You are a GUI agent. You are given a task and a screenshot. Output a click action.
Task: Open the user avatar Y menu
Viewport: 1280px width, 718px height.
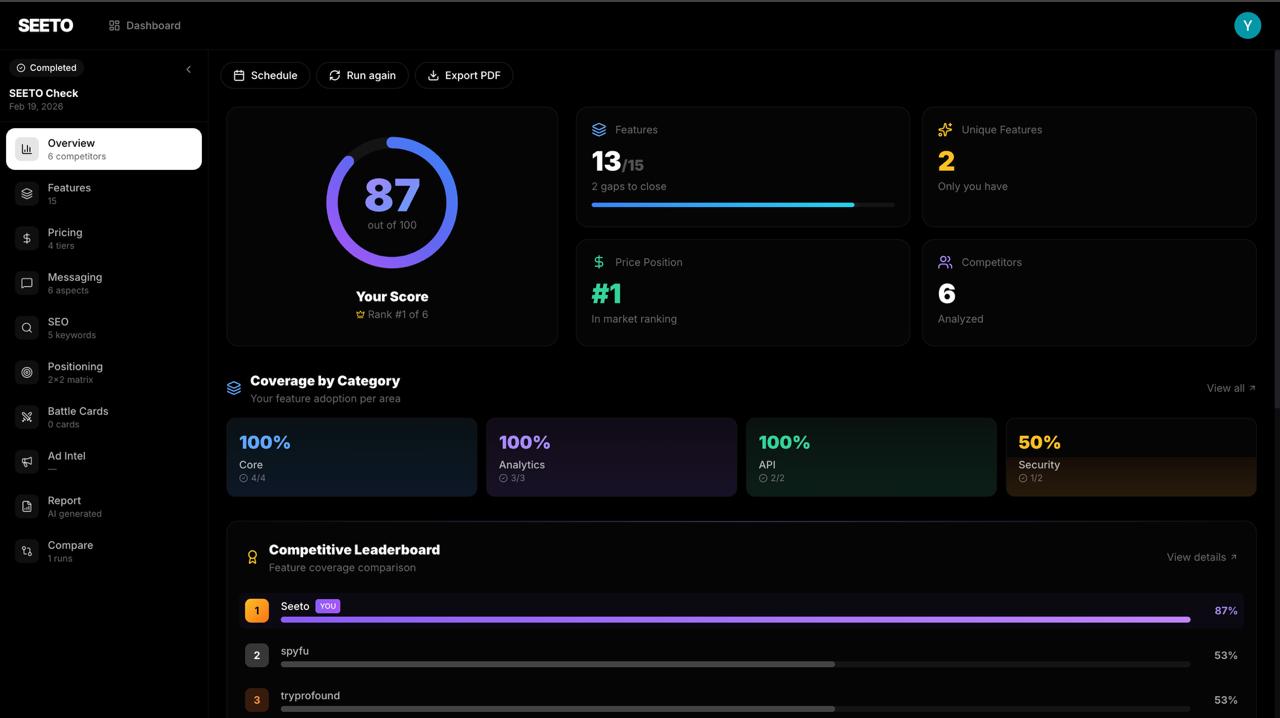(x=1247, y=25)
